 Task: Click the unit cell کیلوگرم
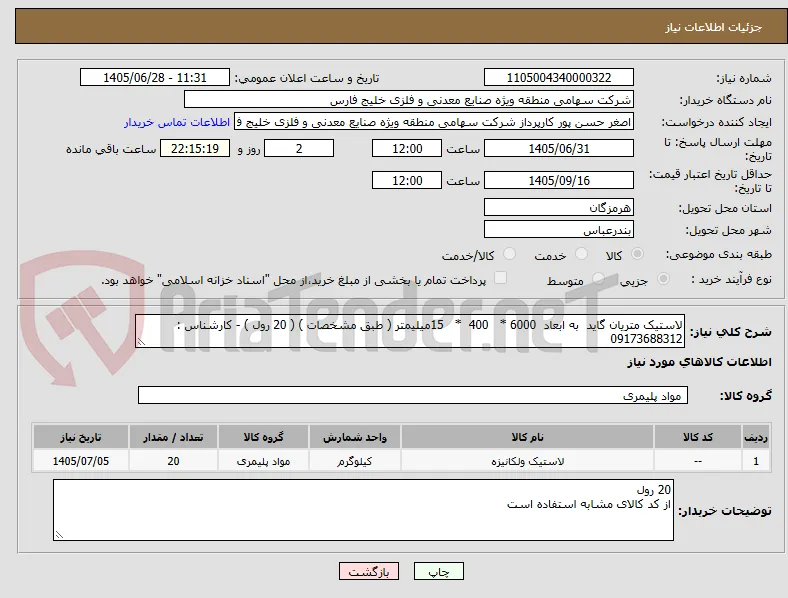[x=355, y=461]
